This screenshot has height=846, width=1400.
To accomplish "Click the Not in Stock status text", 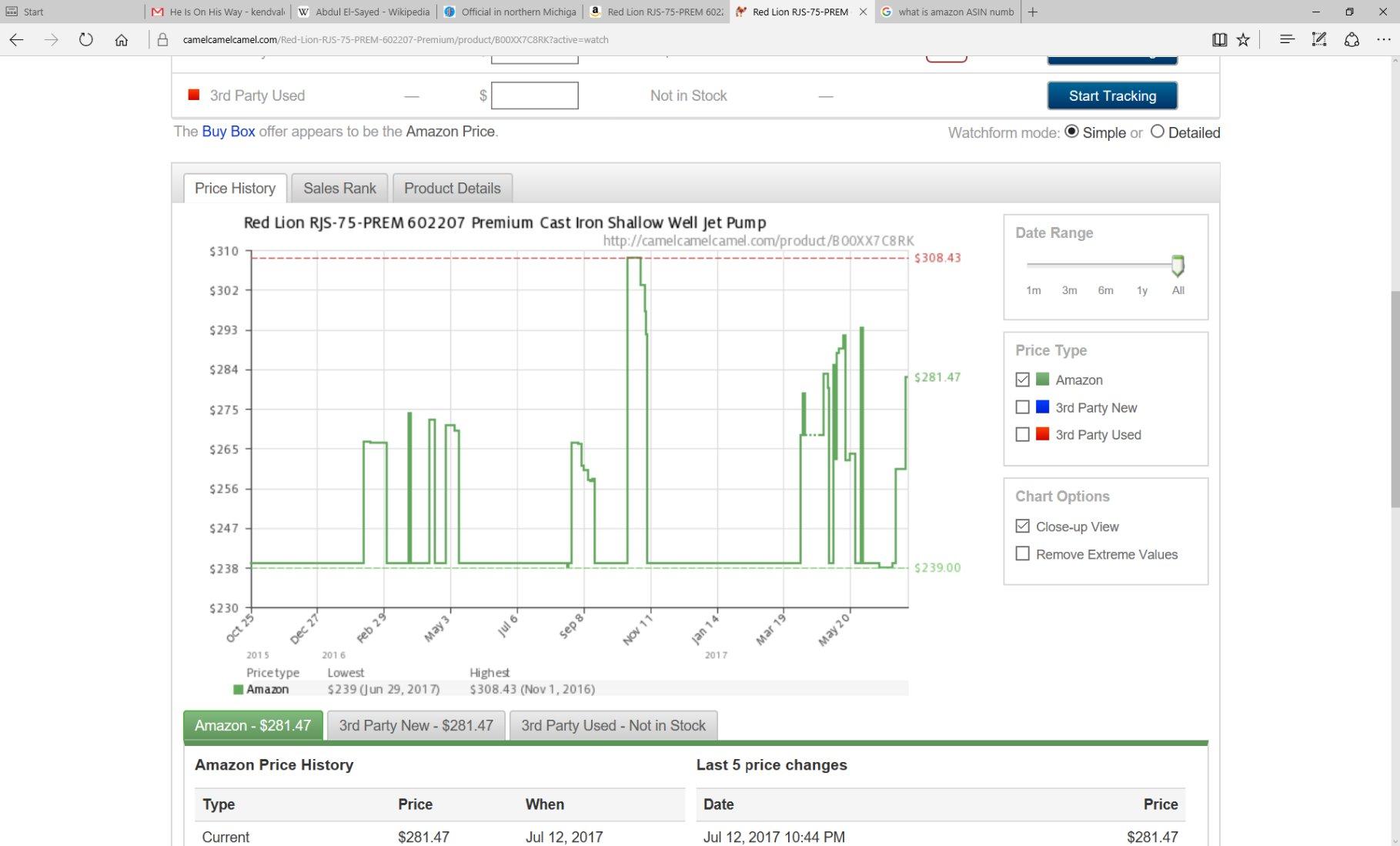I will click(689, 95).
